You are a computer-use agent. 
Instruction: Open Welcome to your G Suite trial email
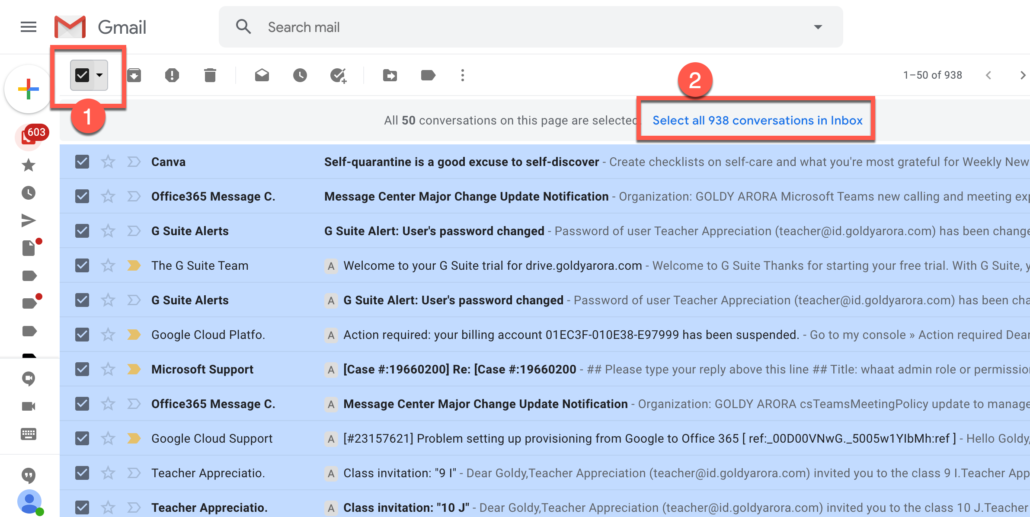[545, 265]
